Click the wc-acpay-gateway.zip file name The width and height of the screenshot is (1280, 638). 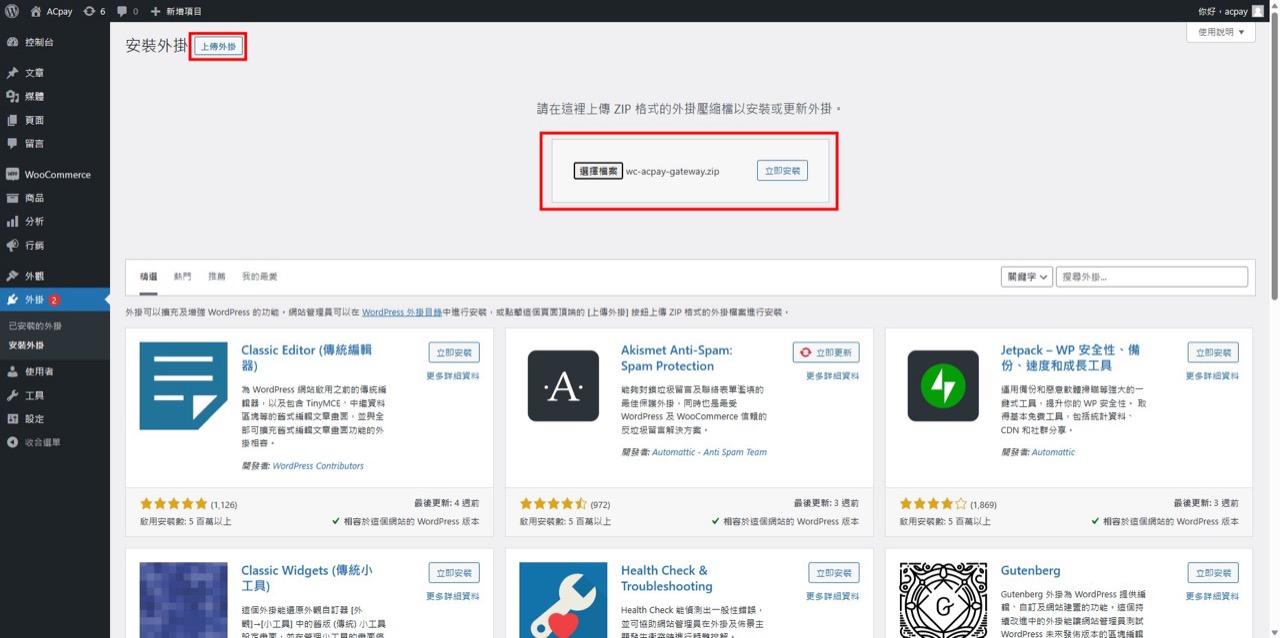pyautogui.click(x=672, y=172)
